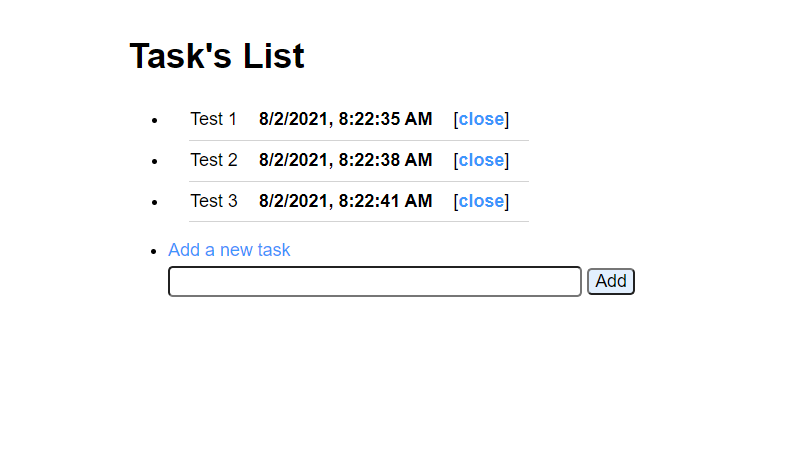Viewport: 800px width, 450px height.
Task: Click the bullet point beside Test 2
Action: pyautogui.click(x=154, y=161)
